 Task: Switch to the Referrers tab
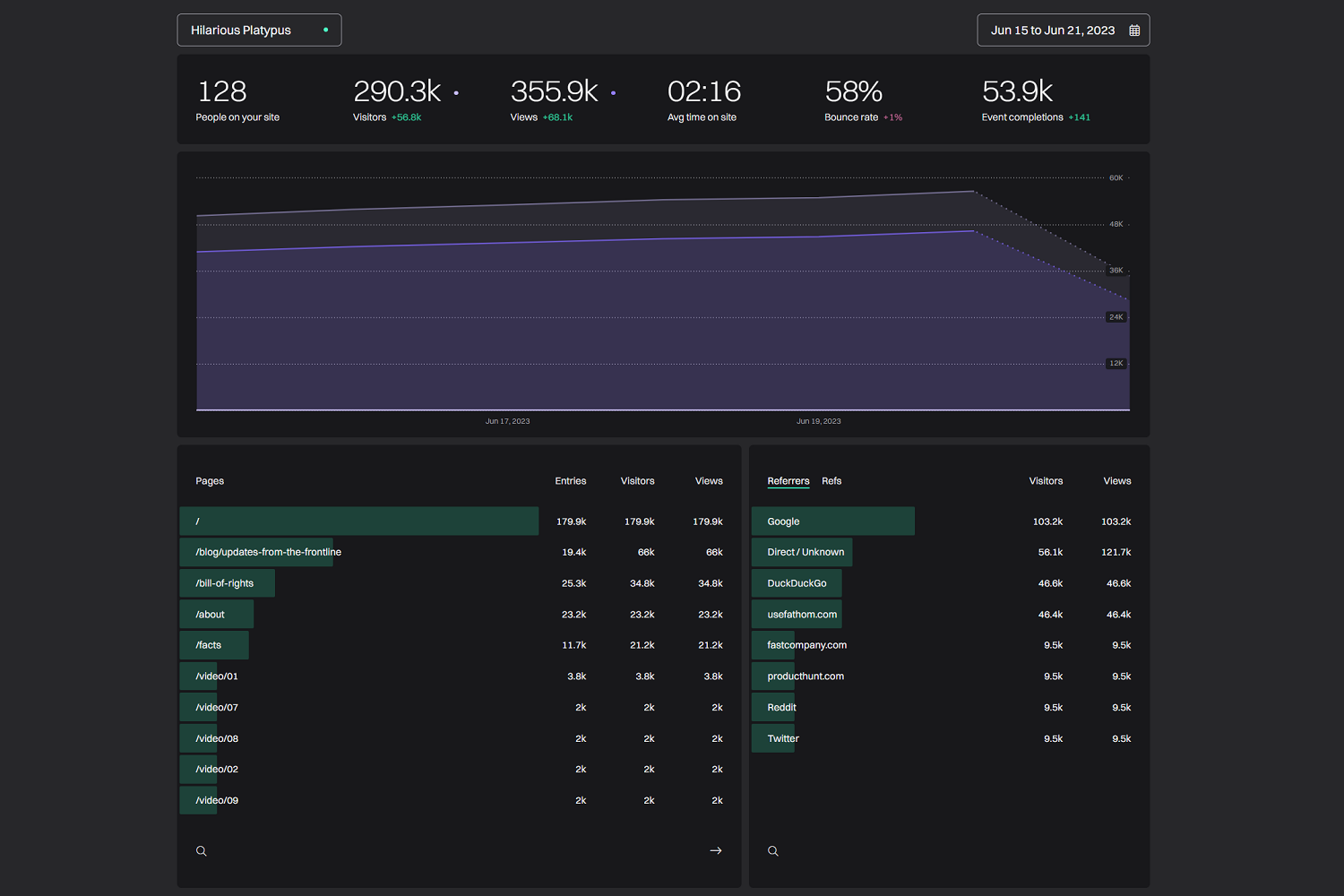click(788, 481)
